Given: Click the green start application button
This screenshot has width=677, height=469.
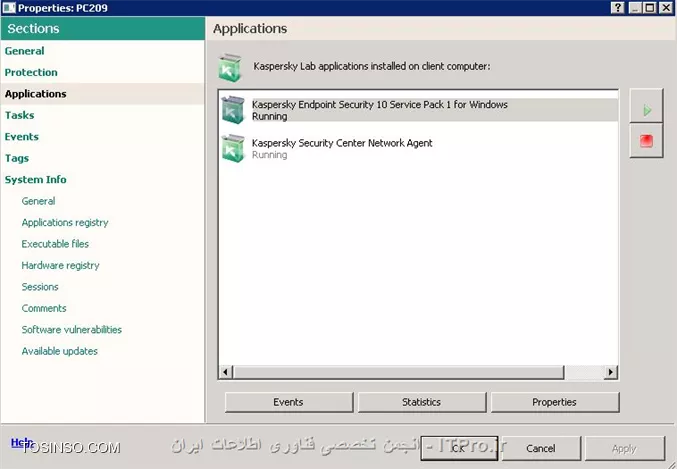Looking at the screenshot, I should click(x=646, y=106).
